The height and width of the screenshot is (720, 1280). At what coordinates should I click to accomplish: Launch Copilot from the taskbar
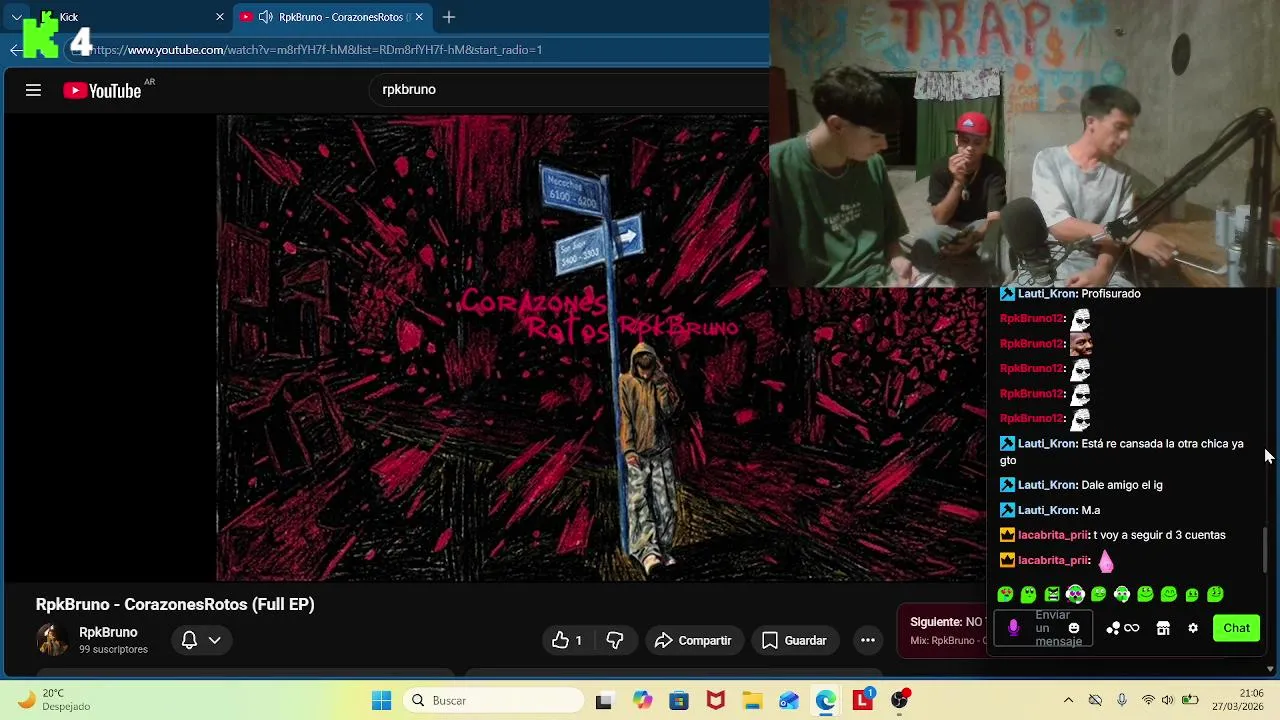[642, 701]
